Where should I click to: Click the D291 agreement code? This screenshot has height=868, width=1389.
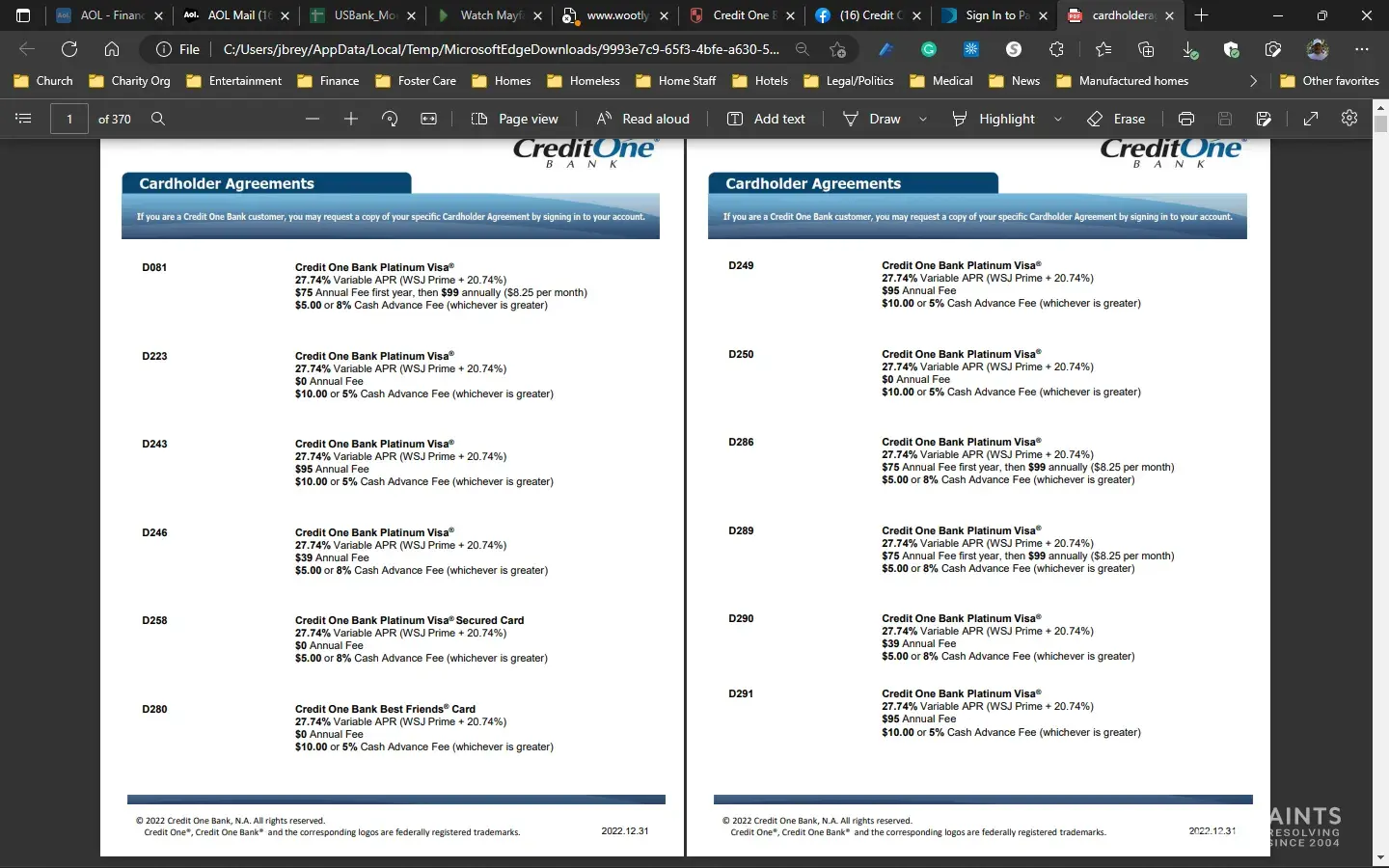click(x=741, y=693)
